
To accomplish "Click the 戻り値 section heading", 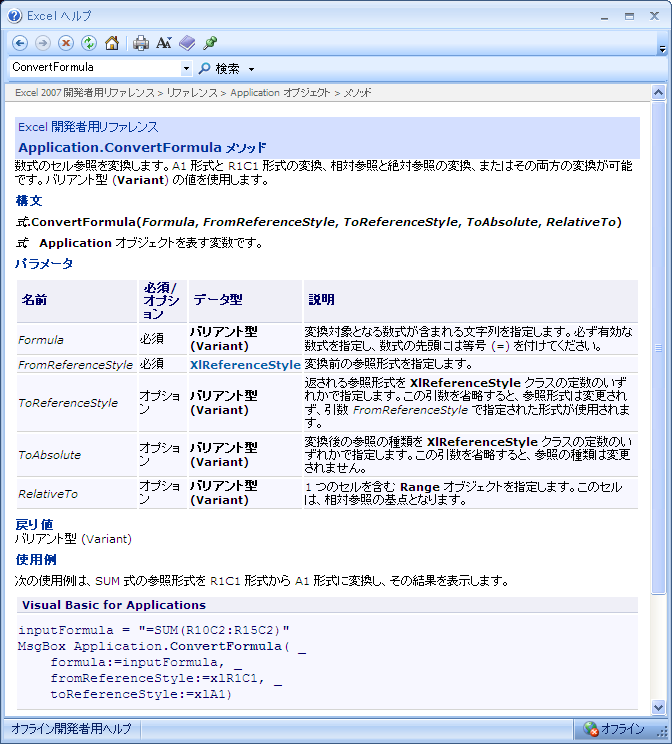I will [x=34, y=524].
